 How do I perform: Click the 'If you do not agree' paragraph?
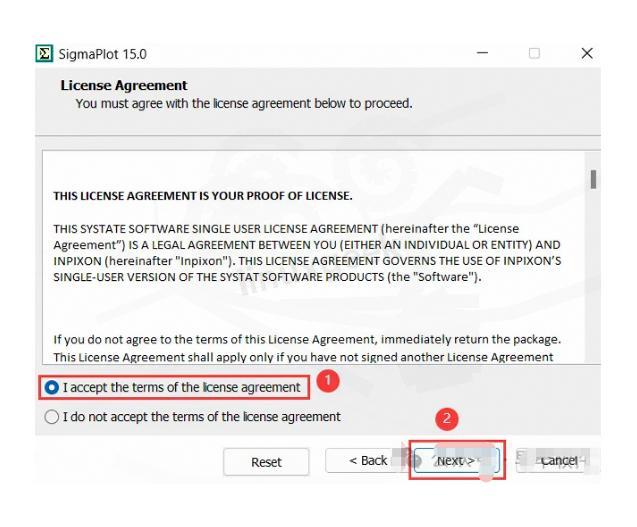coord(307,348)
